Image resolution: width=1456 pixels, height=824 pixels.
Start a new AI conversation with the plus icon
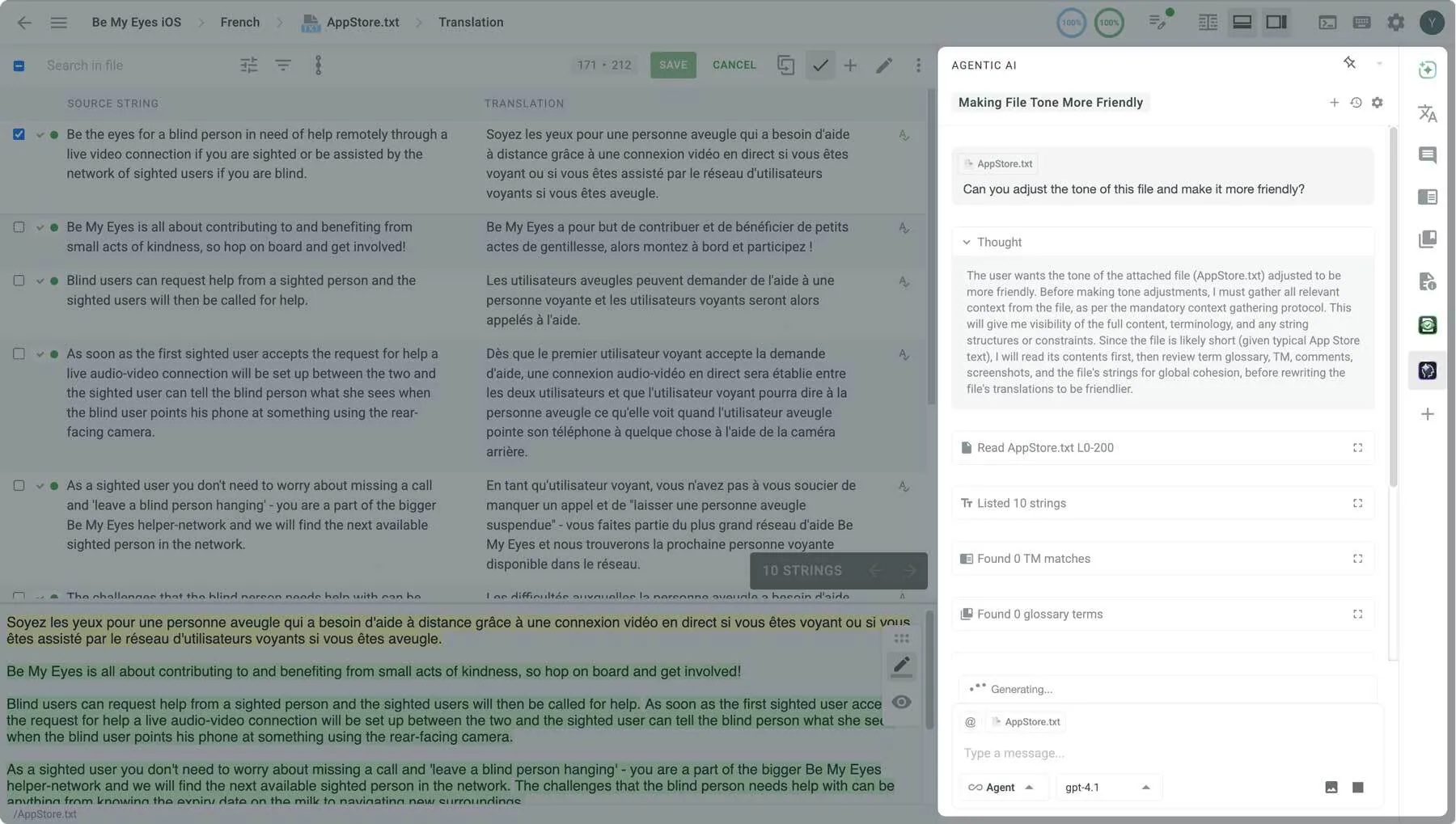tap(1334, 103)
